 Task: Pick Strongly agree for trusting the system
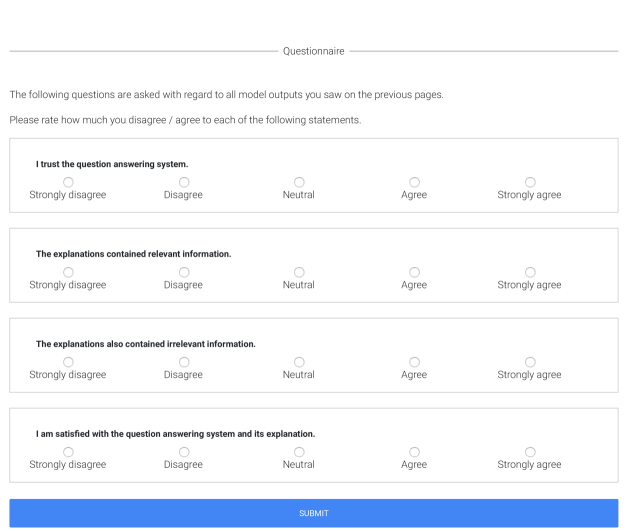click(x=529, y=181)
